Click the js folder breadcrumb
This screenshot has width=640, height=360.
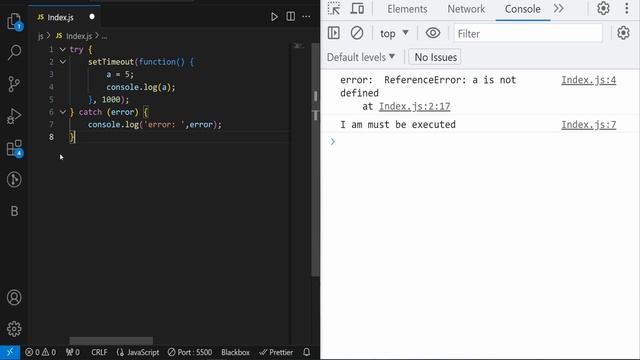(x=40, y=36)
